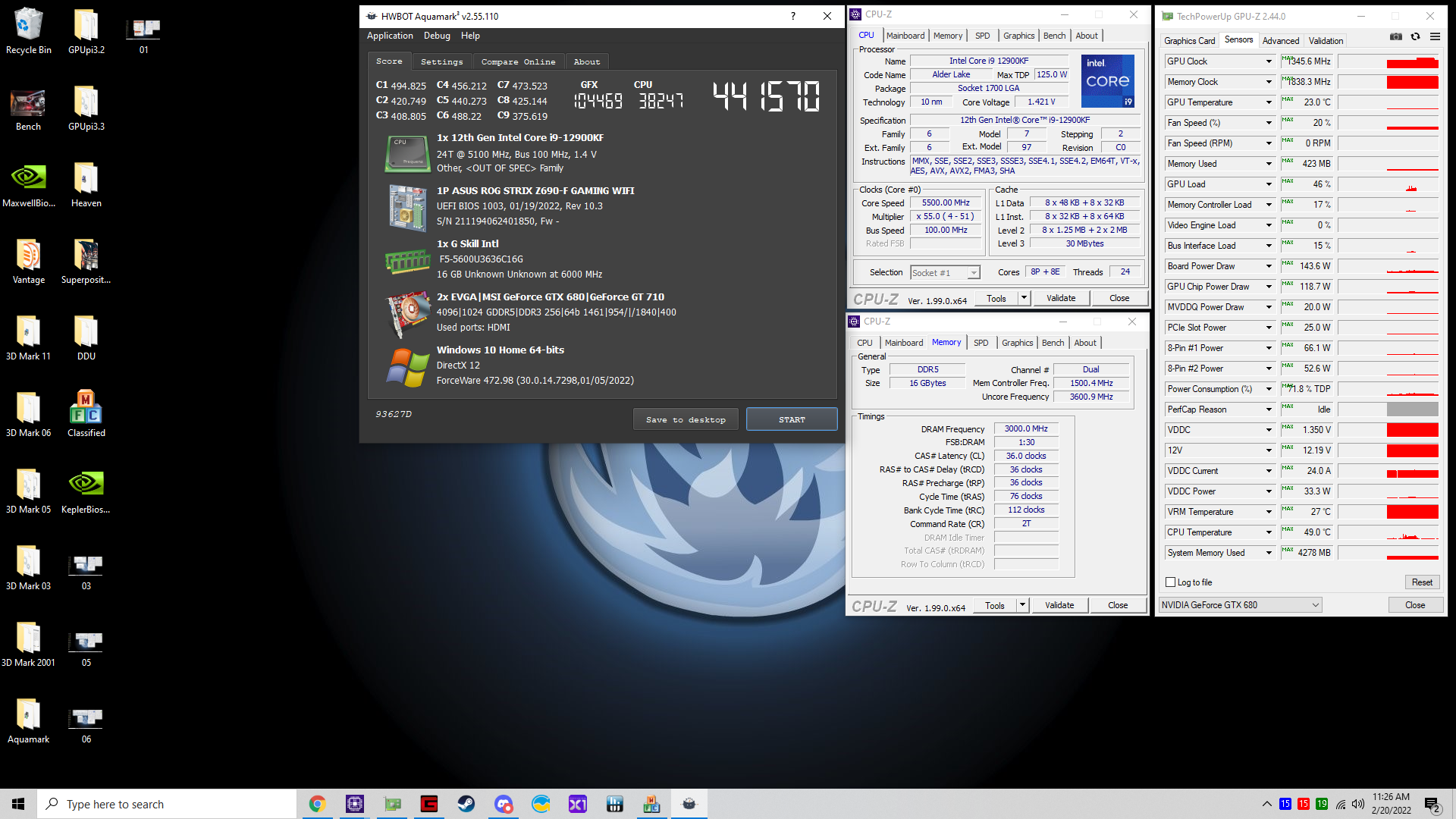Open the 3D Mark 11 folder
Screen dimensions: 1456x819
click(x=28, y=337)
